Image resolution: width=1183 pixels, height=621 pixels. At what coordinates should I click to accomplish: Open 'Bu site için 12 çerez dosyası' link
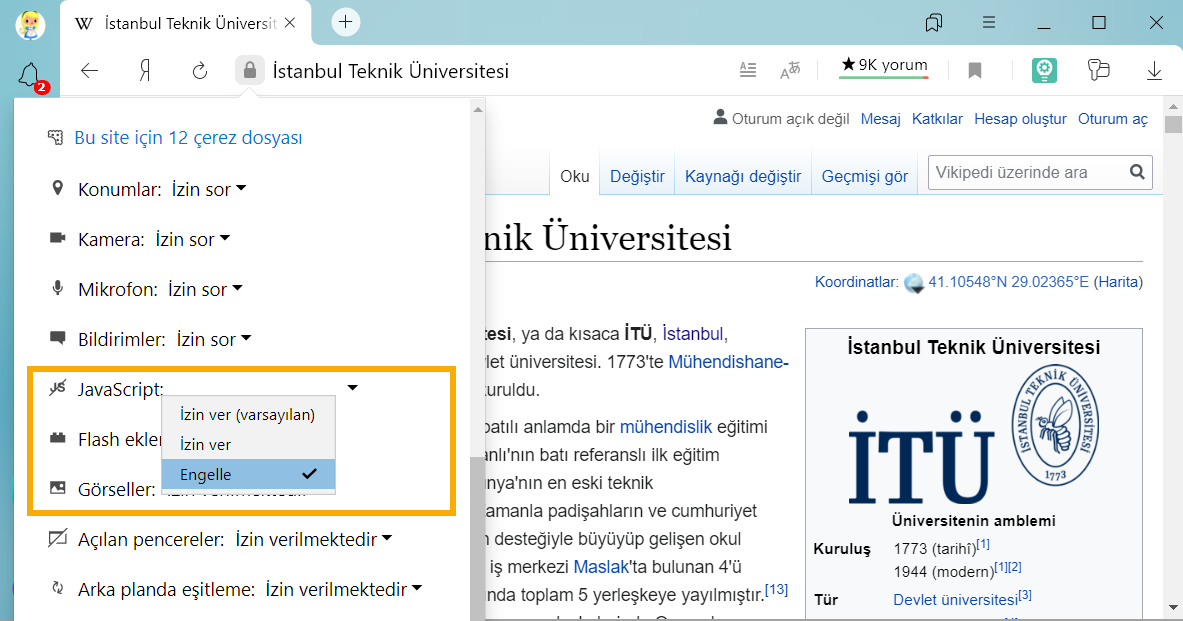pos(188,138)
